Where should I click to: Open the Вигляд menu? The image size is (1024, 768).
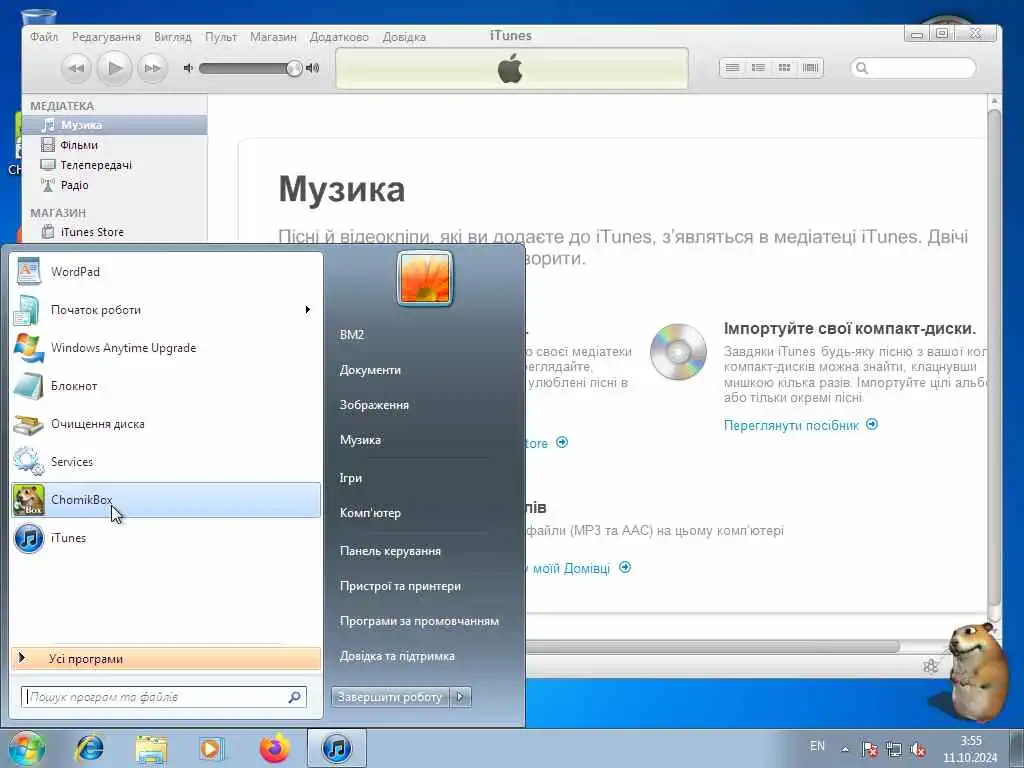(x=172, y=37)
